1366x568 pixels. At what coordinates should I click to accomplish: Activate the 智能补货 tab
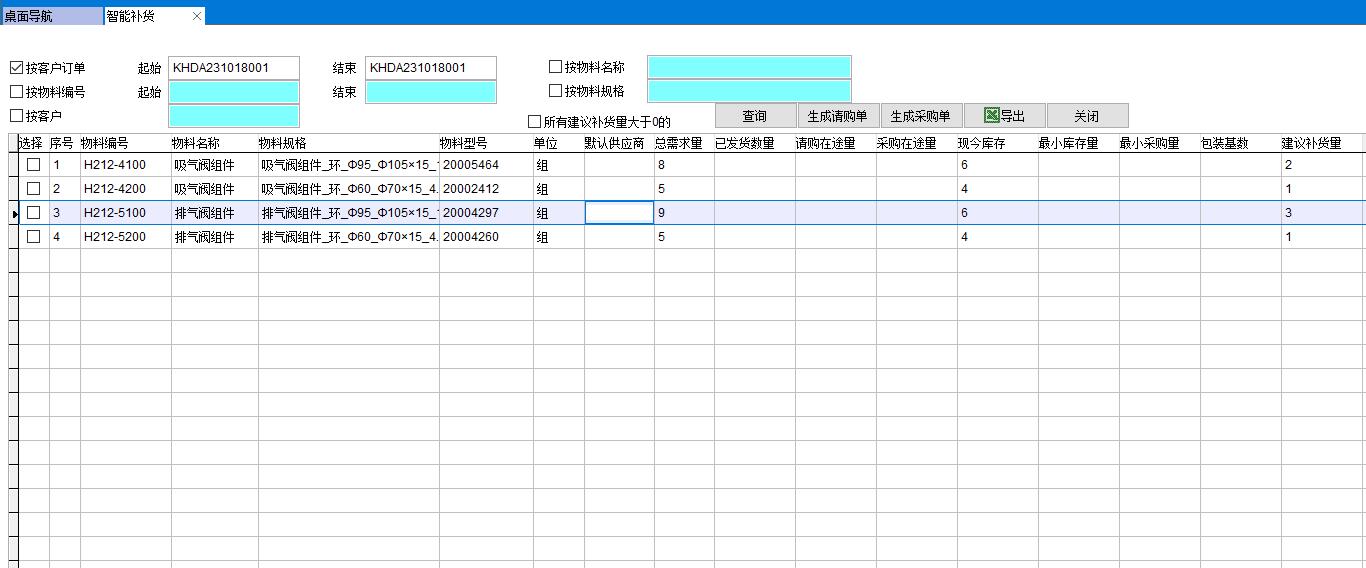tap(140, 16)
